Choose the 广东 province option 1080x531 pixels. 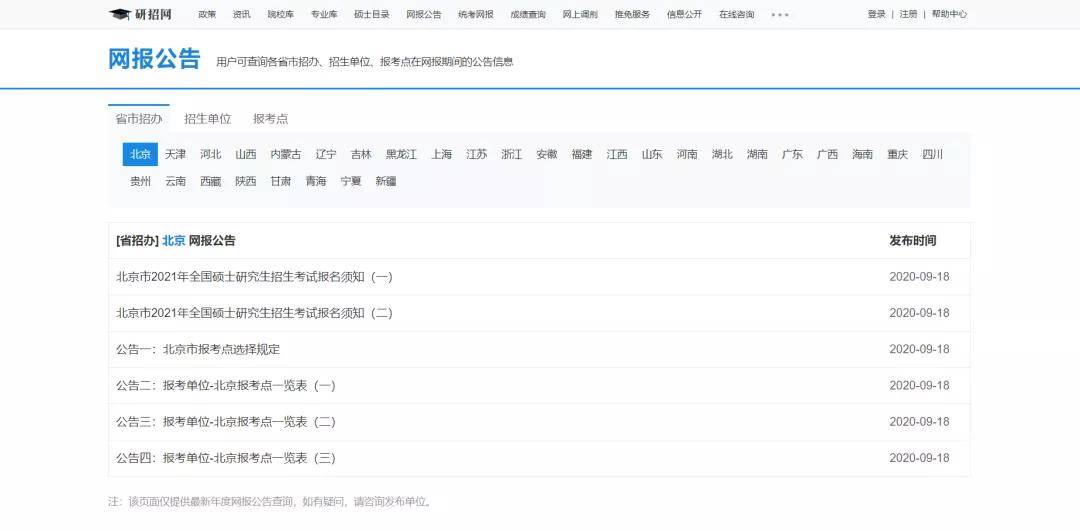[x=792, y=154]
